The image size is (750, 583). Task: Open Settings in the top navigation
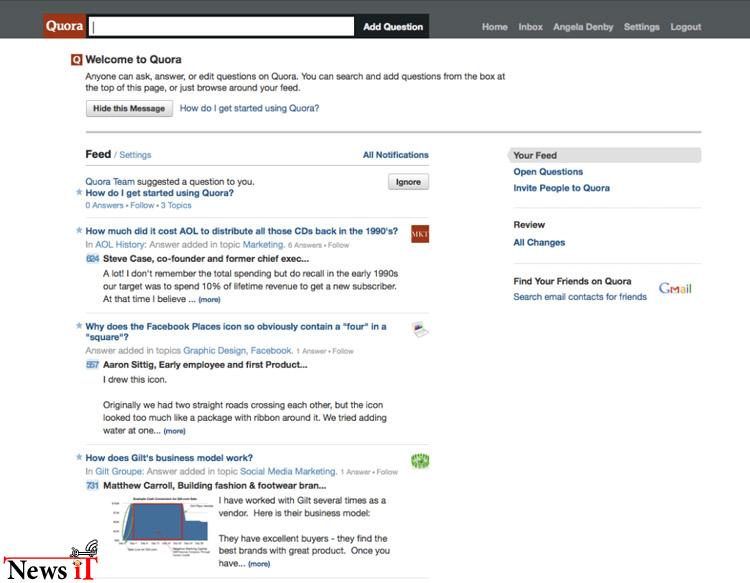[641, 27]
